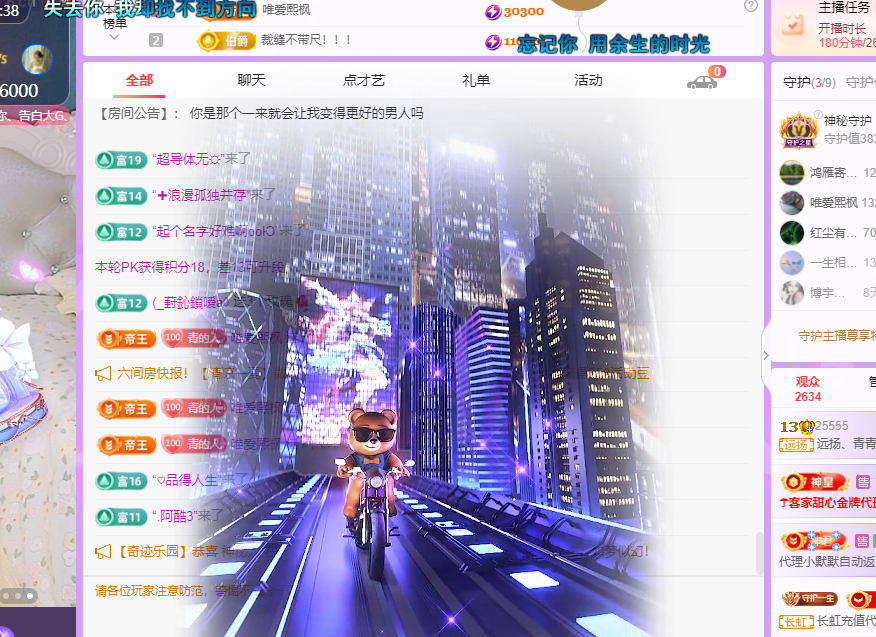Viewport: 876px width, 637px height.
Task: Open 唯爱熙枫 guardian avatar in the list
Action: [792, 203]
